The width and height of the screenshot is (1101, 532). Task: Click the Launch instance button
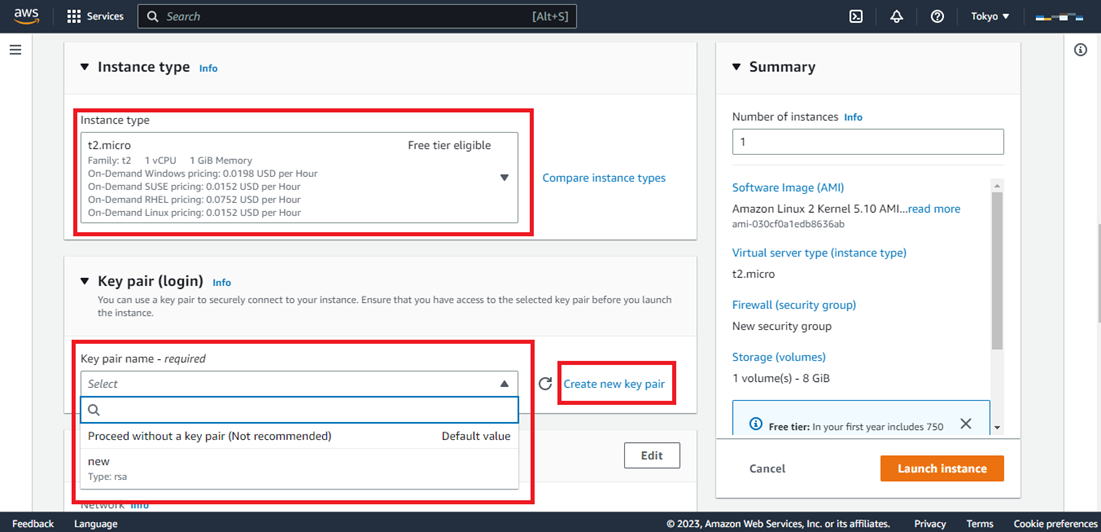coord(942,469)
